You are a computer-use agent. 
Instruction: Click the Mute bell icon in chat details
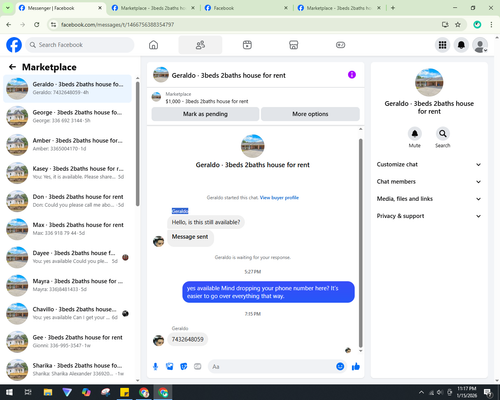click(415, 134)
